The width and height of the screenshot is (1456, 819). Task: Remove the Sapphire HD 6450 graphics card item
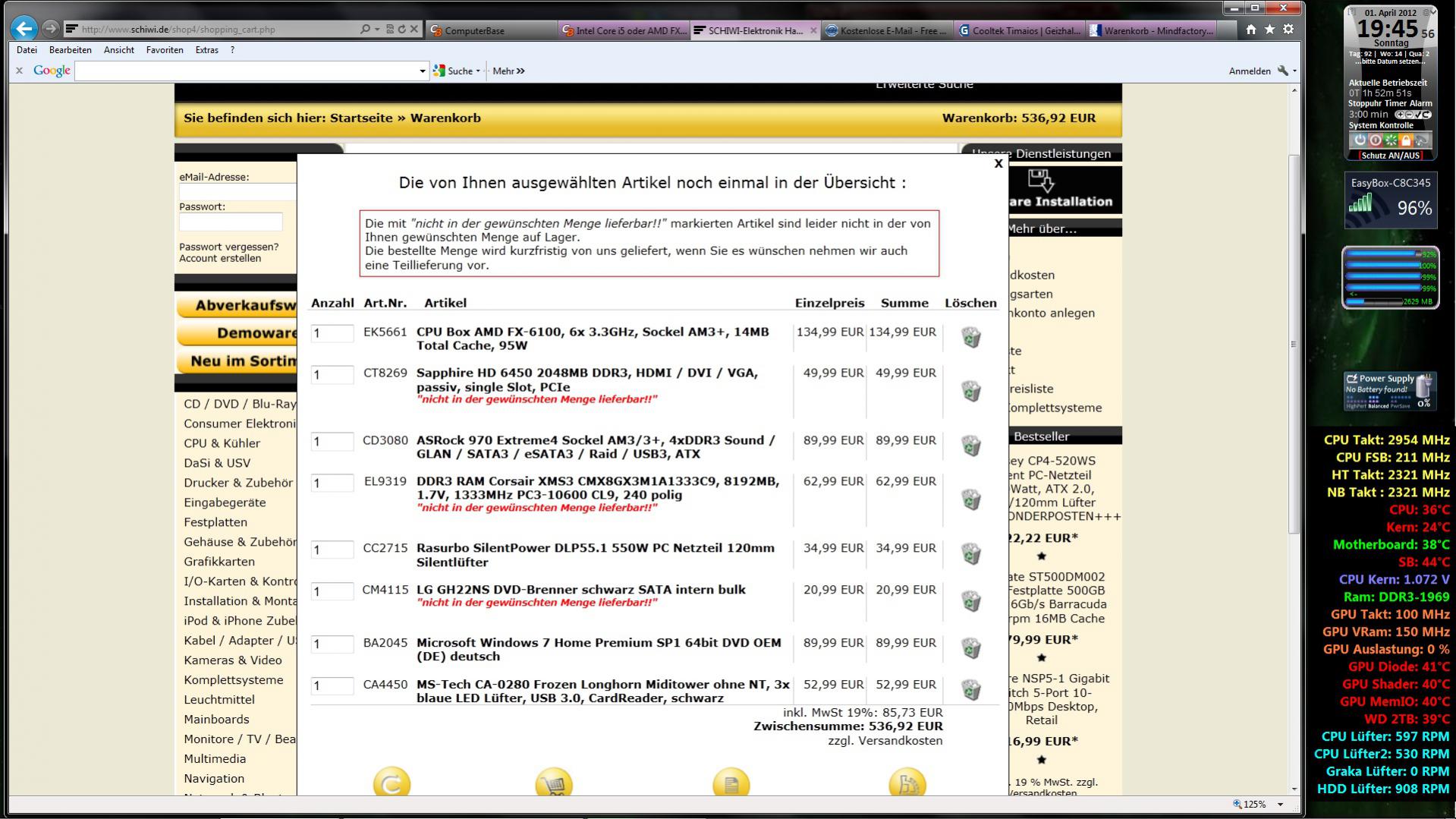[x=970, y=391]
